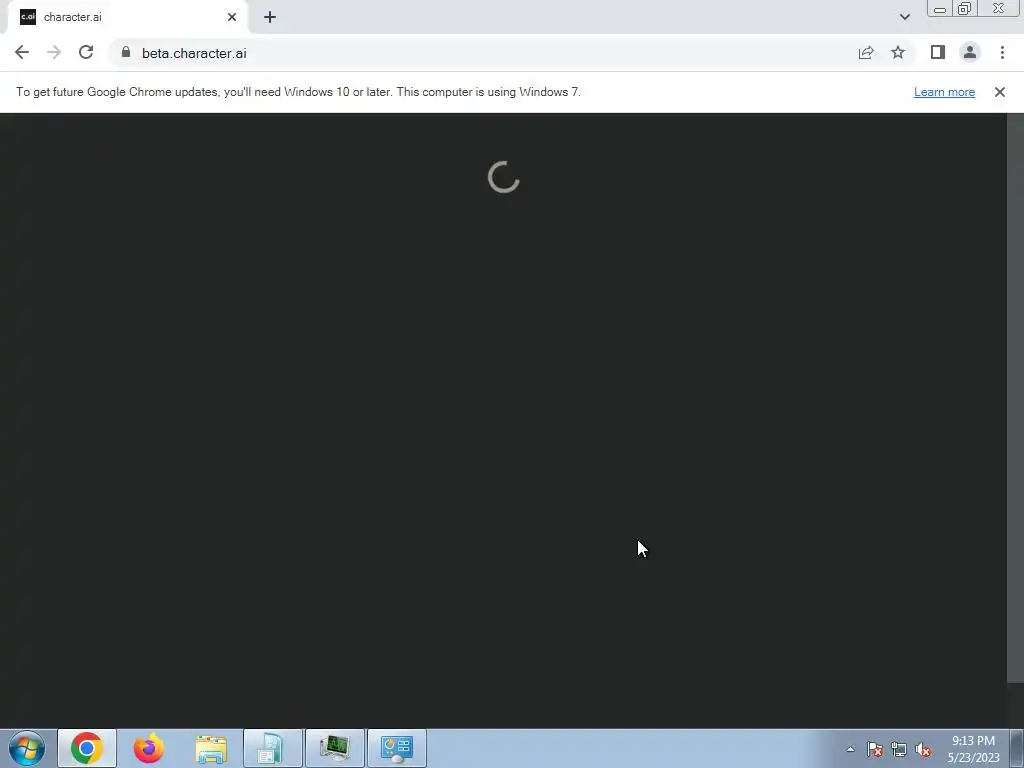Open the document viewer taskbar icon
Screen dimensions: 1024x768
(273, 748)
